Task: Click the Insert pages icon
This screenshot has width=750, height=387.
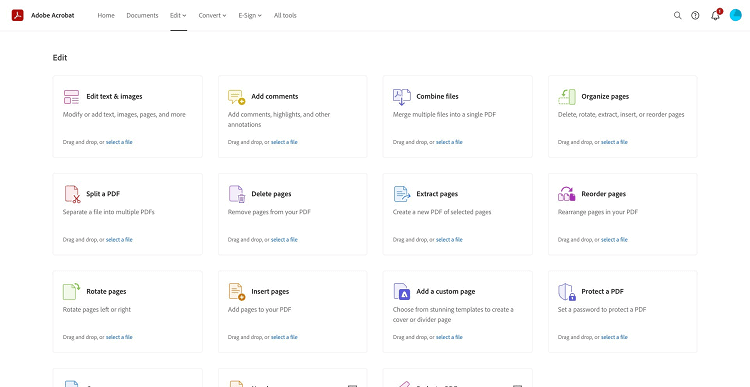Action: (237, 292)
